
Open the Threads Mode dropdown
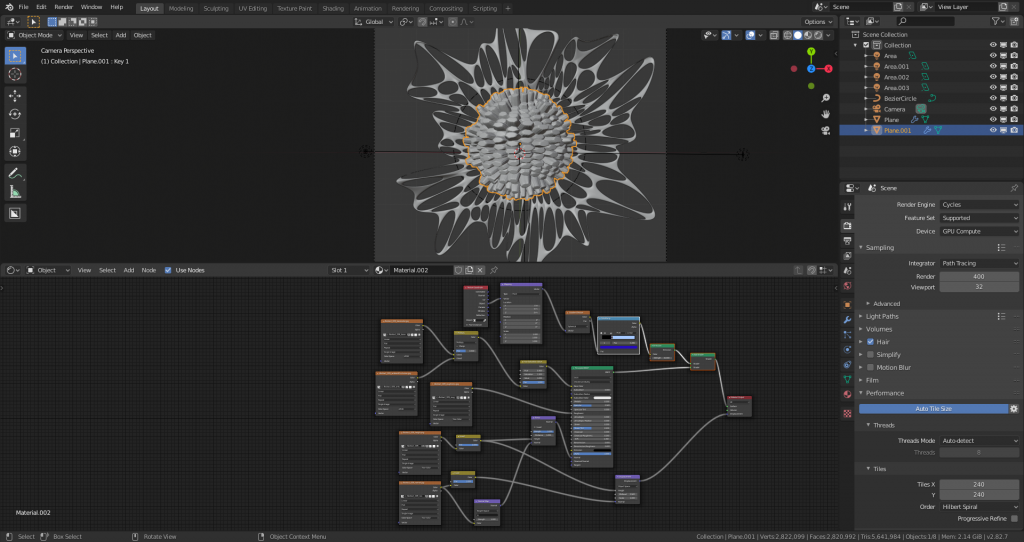pos(979,441)
